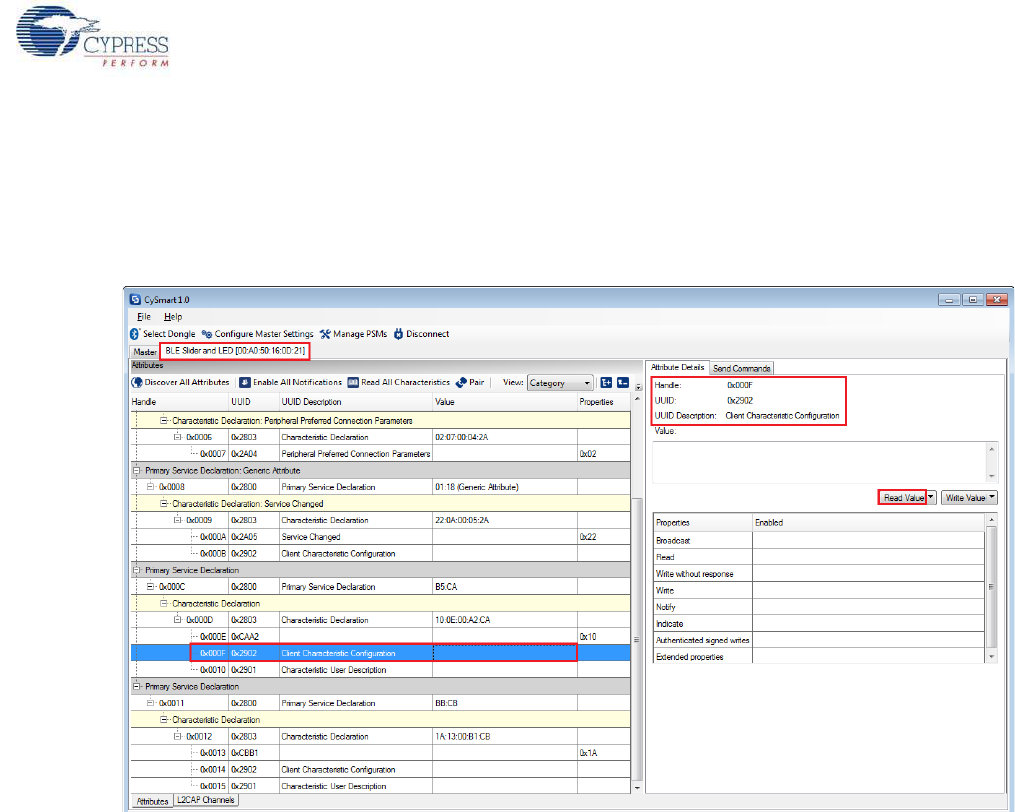Click the CySmart title bar app icon
The width and height of the screenshot is (1015, 812).
pos(135,300)
